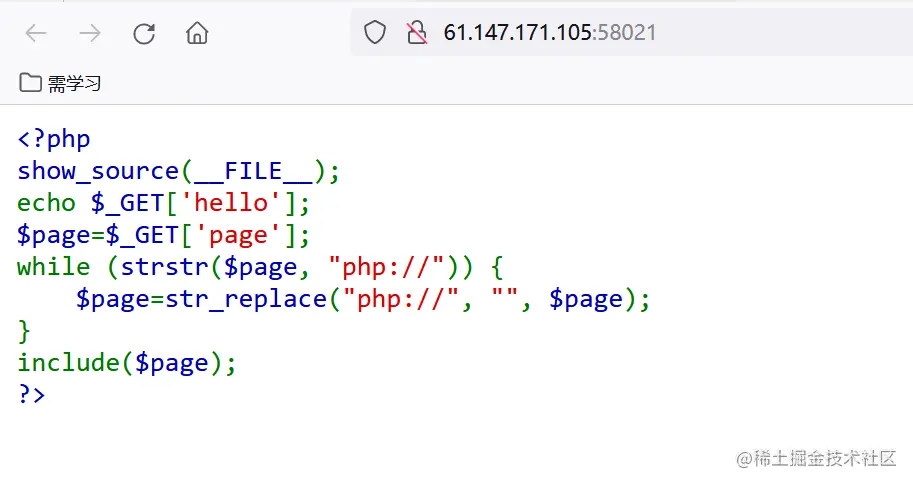Open the tracking protection shield icon
The height and width of the screenshot is (485, 913).
point(374,33)
